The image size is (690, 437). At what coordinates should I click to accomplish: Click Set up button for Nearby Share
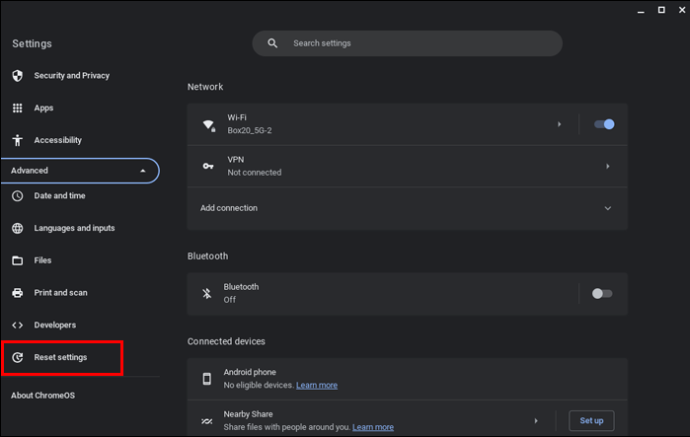point(591,421)
